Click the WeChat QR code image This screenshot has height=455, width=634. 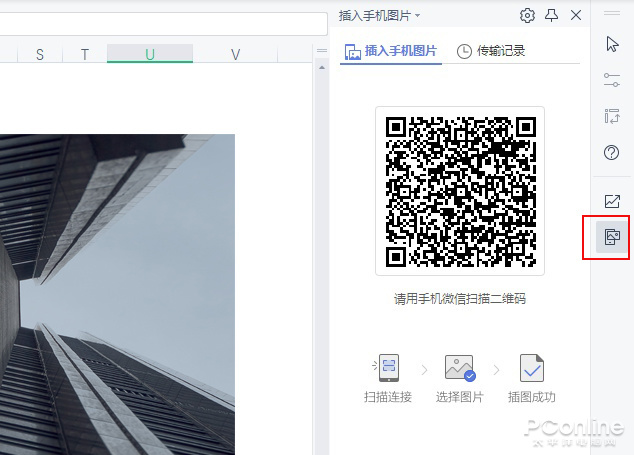[x=460, y=191]
